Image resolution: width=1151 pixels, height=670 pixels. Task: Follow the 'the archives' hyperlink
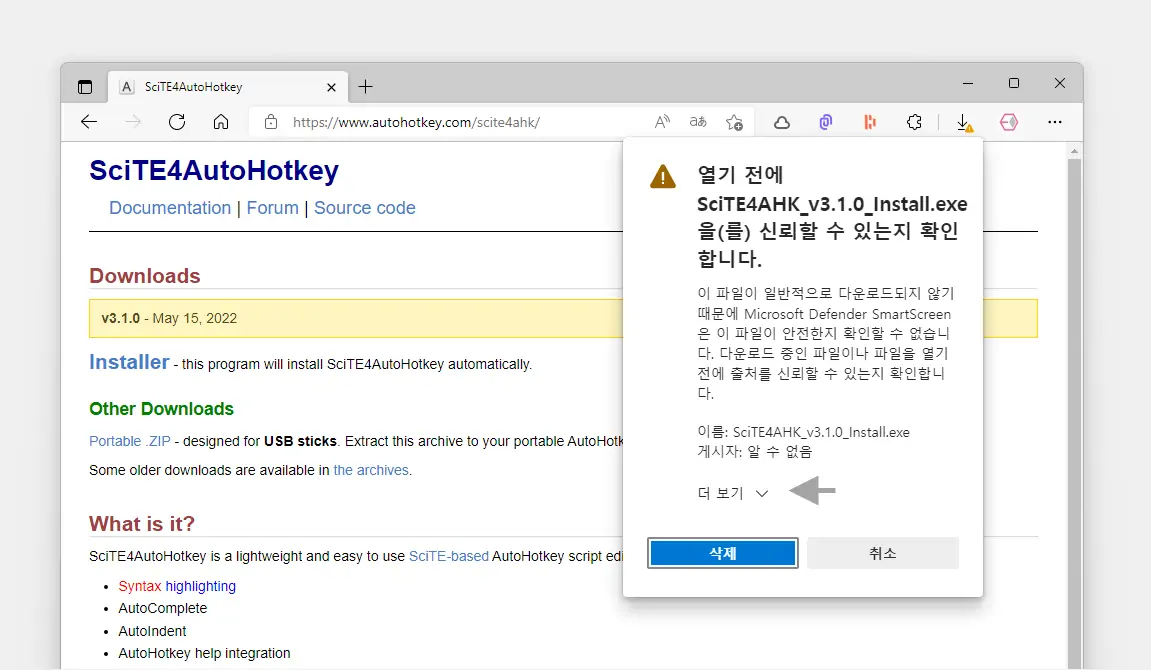tap(371, 469)
